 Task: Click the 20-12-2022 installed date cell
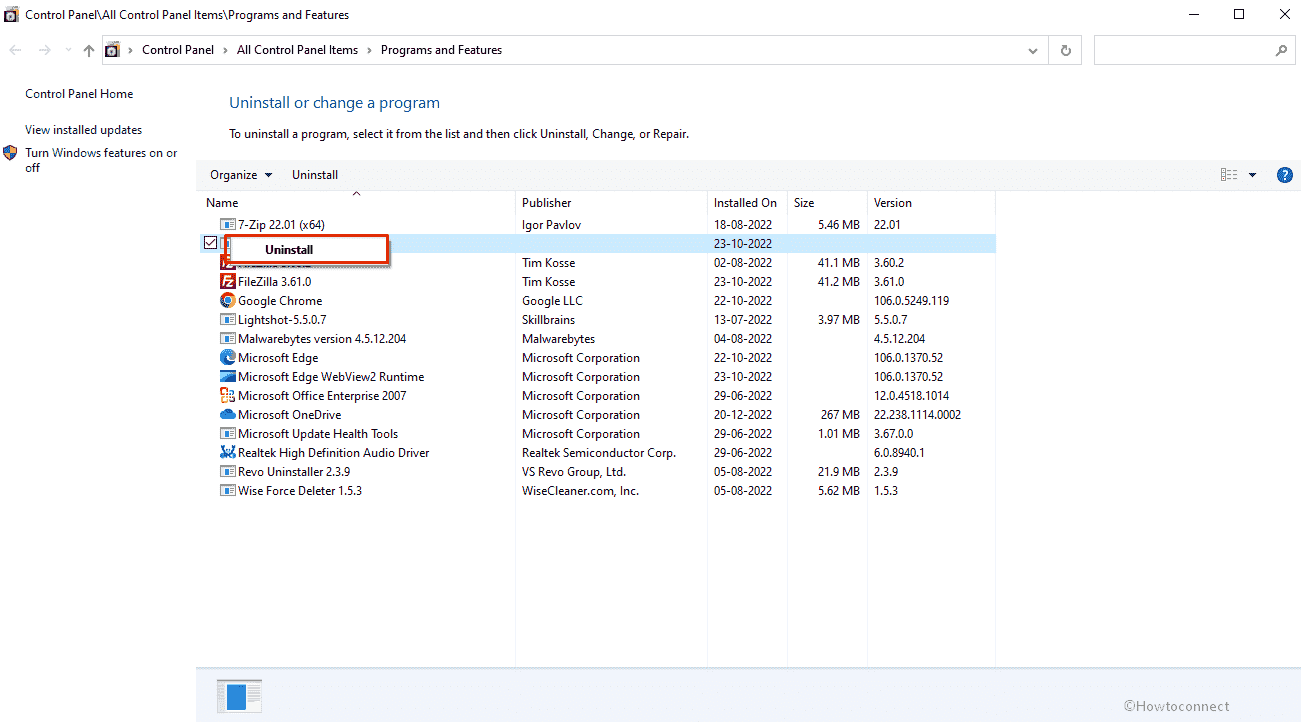pos(743,415)
